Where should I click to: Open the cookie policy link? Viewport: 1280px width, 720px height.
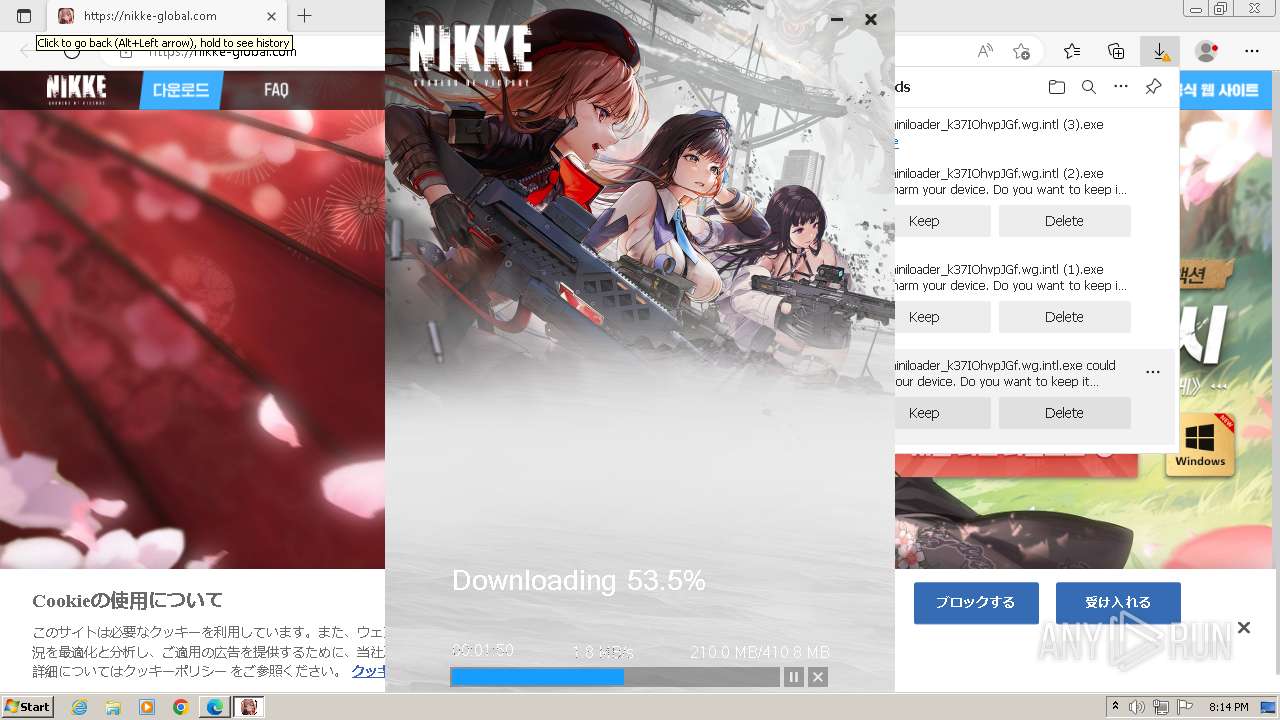point(367,671)
